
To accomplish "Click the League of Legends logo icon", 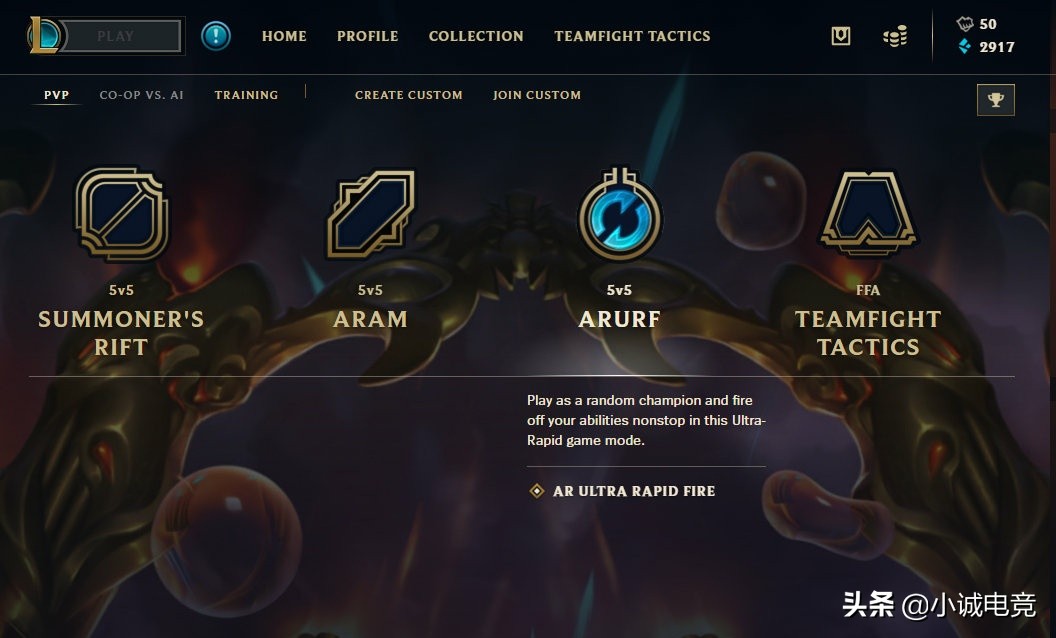I will [45, 36].
